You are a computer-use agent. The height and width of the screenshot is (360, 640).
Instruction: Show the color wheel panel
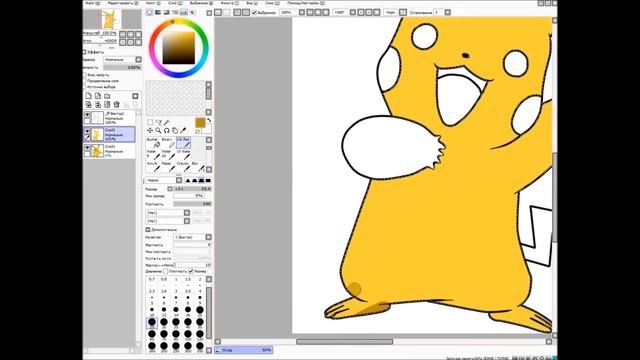pos(149,13)
